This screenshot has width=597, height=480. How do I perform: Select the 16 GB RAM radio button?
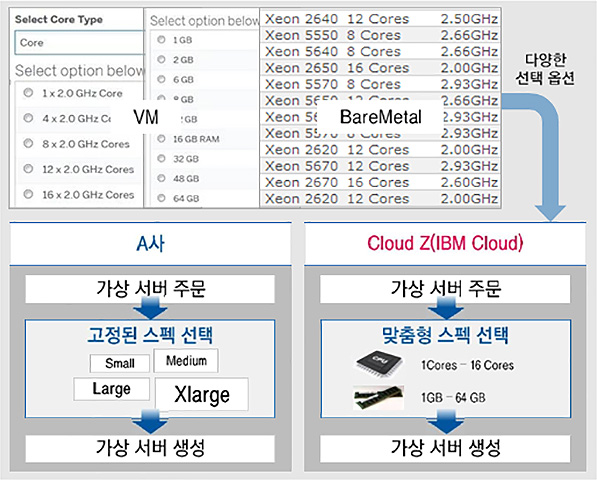click(x=161, y=139)
